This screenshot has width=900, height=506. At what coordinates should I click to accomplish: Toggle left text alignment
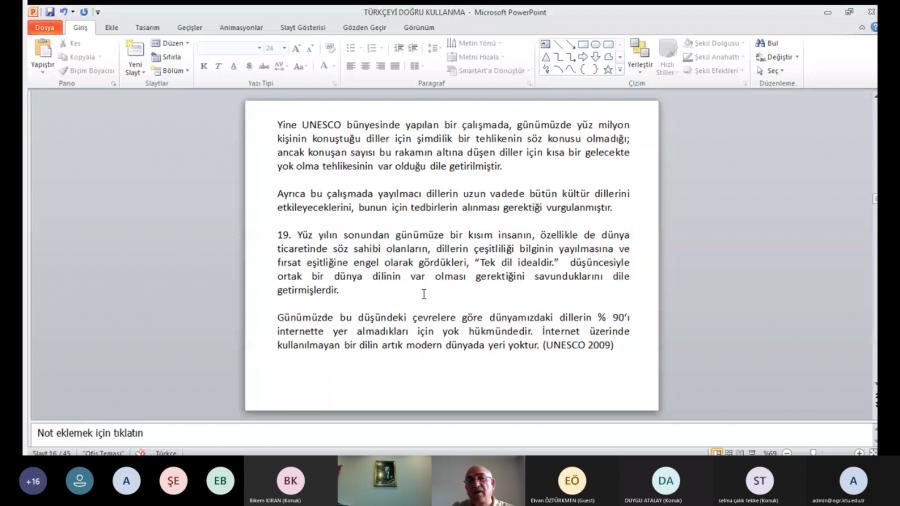(x=351, y=66)
